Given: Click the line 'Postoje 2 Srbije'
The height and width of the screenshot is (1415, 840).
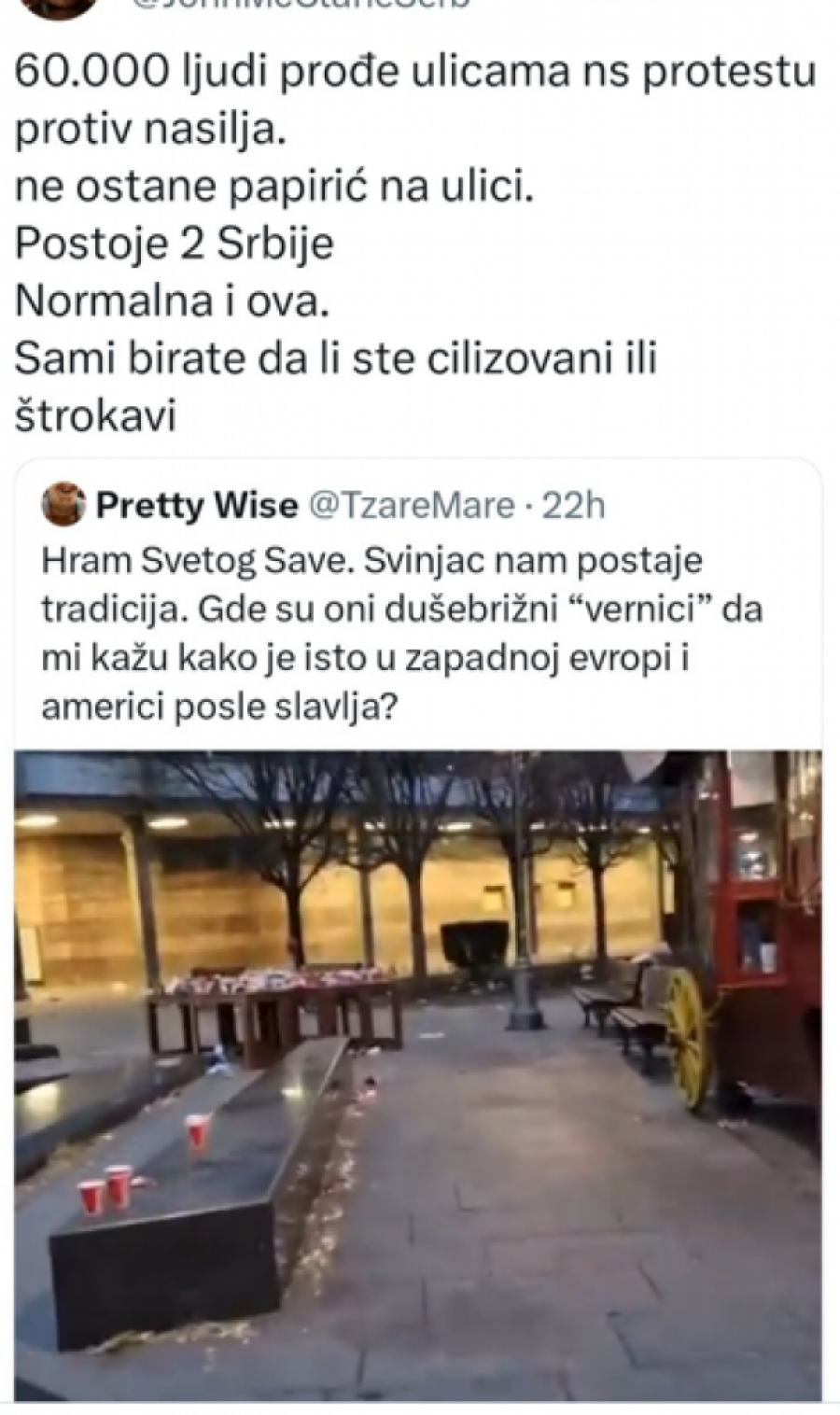Looking at the screenshot, I should [175, 245].
